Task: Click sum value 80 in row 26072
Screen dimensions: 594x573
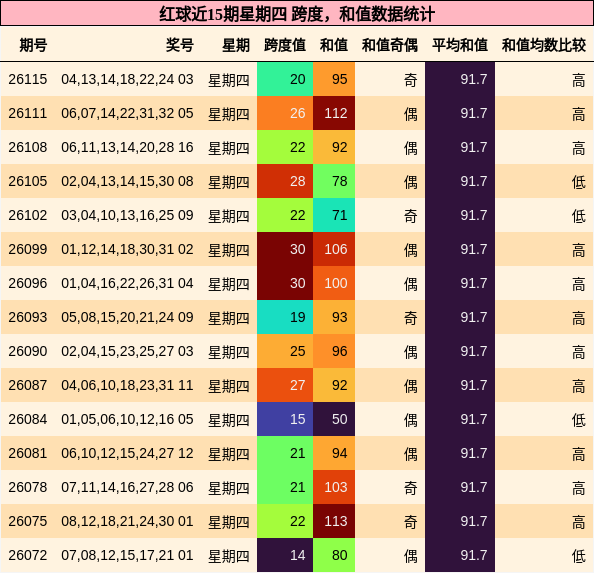Action: pos(334,555)
